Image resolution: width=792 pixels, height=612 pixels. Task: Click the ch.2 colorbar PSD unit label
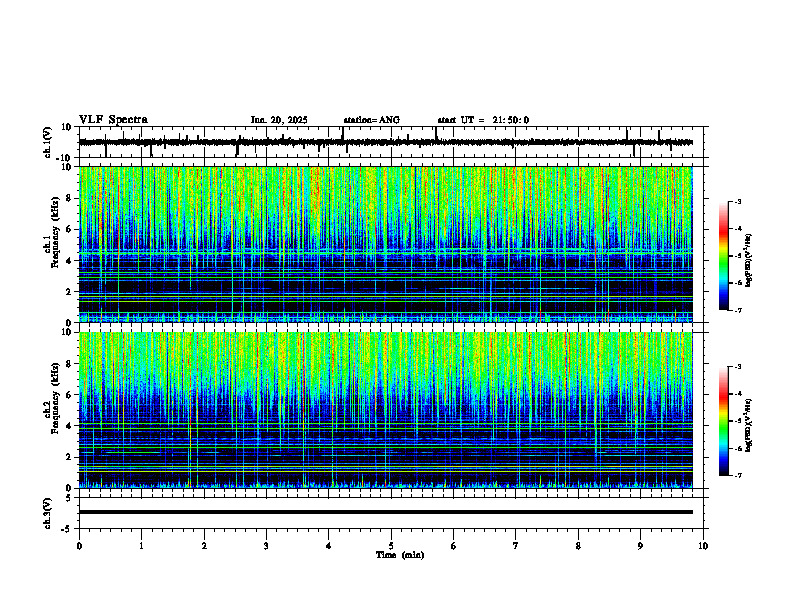749,425
